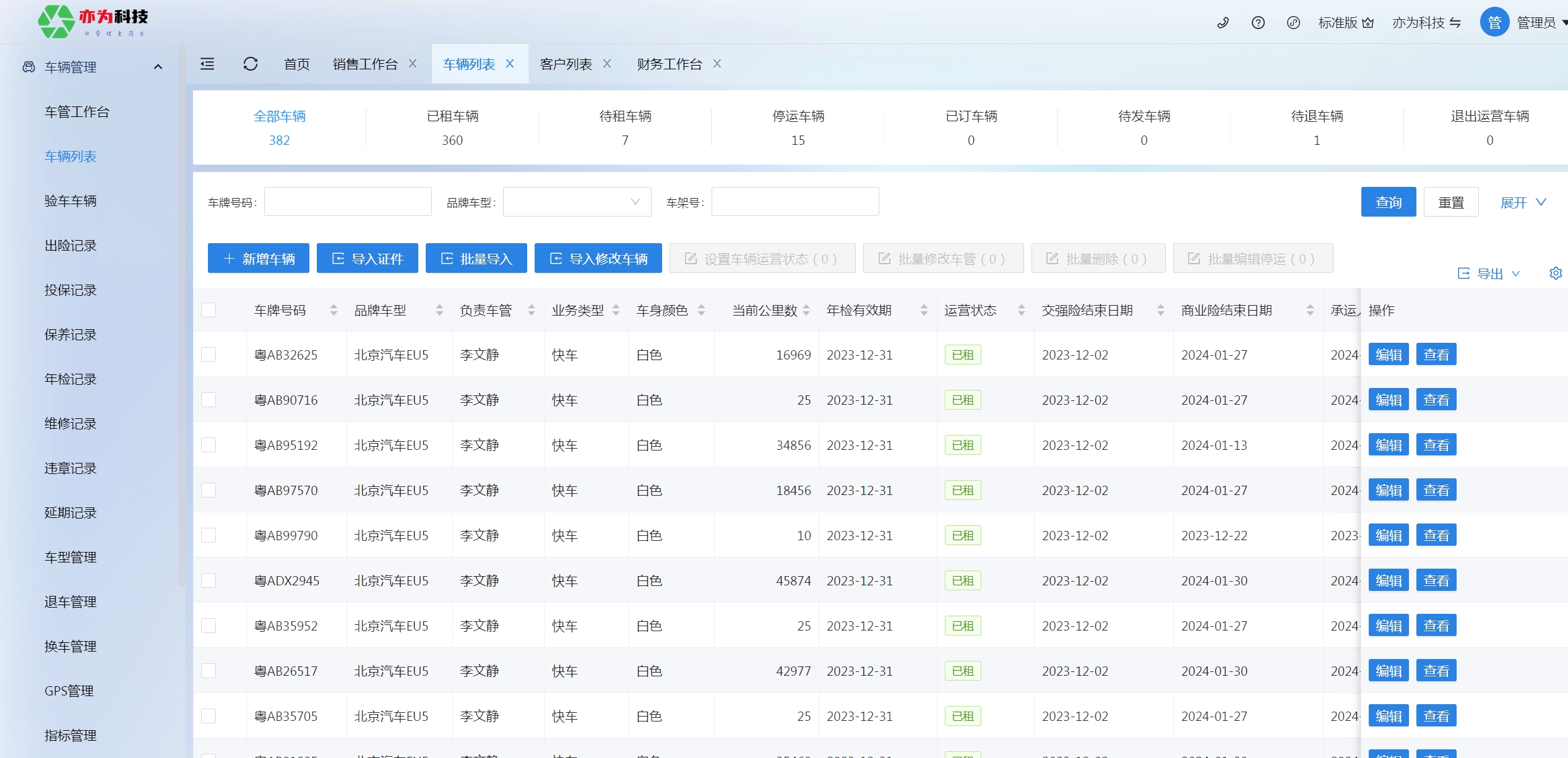Click sort arrows on 车牌号码 column
Viewport: 1568px width, 758px height.
tap(334, 310)
